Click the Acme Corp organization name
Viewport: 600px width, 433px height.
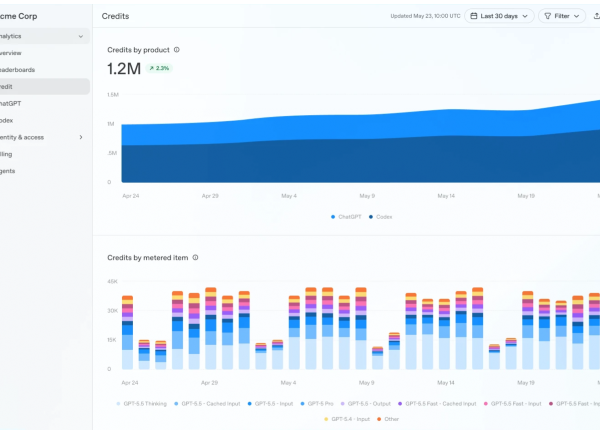click(x=18, y=16)
